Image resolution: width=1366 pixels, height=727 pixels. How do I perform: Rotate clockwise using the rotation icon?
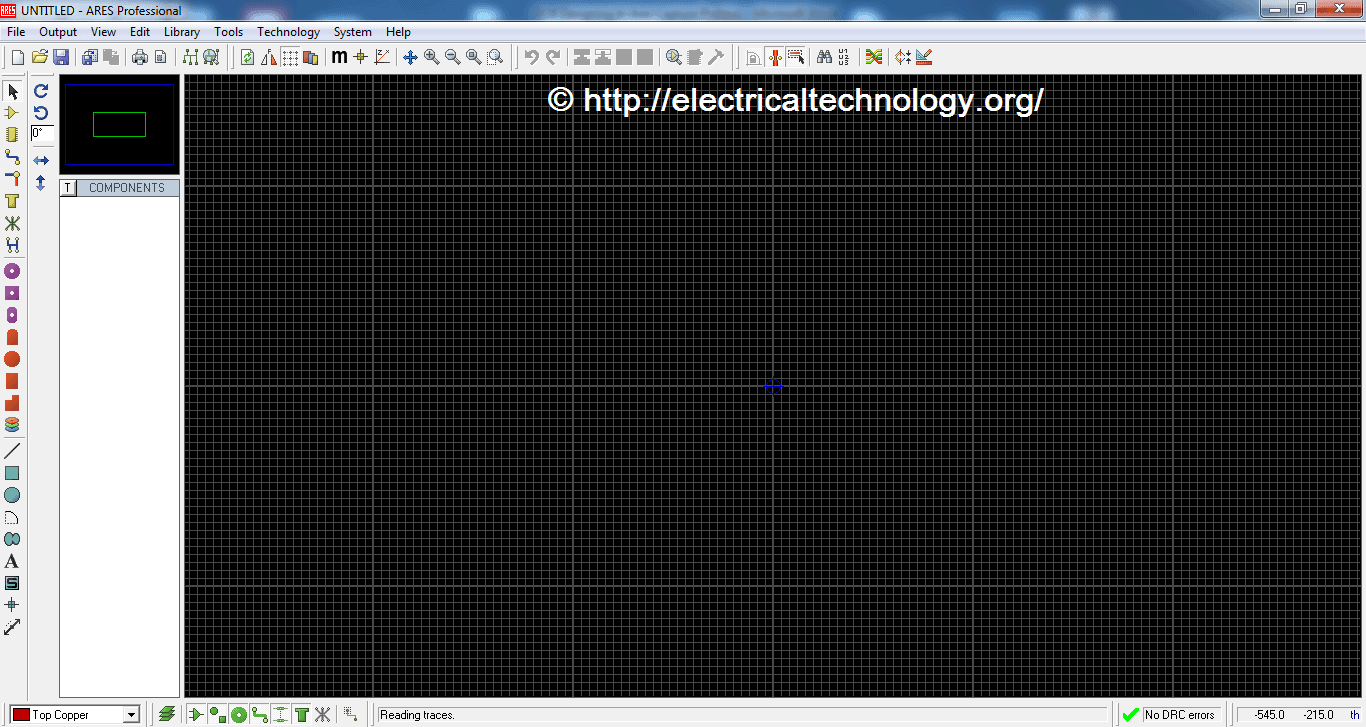click(x=41, y=91)
